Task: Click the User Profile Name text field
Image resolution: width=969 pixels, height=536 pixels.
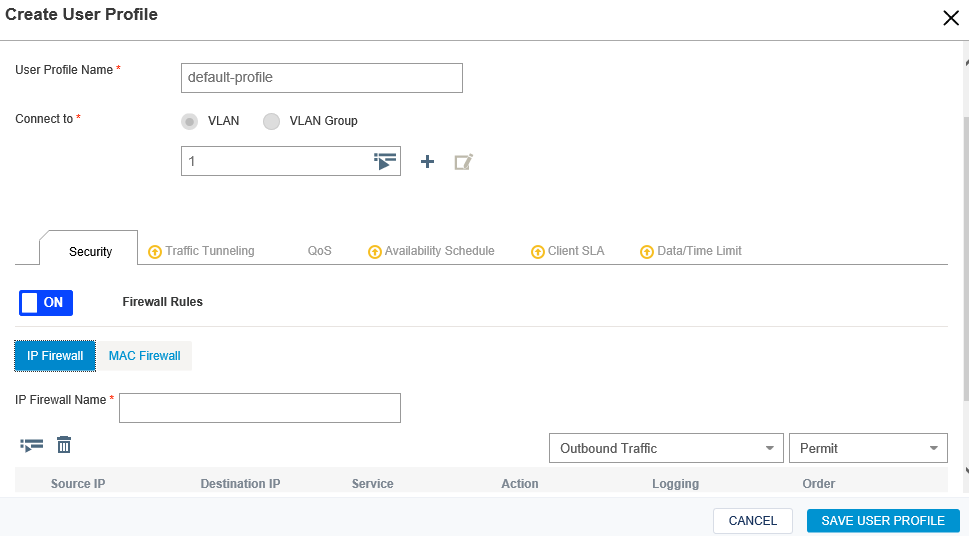Action: [x=322, y=78]
